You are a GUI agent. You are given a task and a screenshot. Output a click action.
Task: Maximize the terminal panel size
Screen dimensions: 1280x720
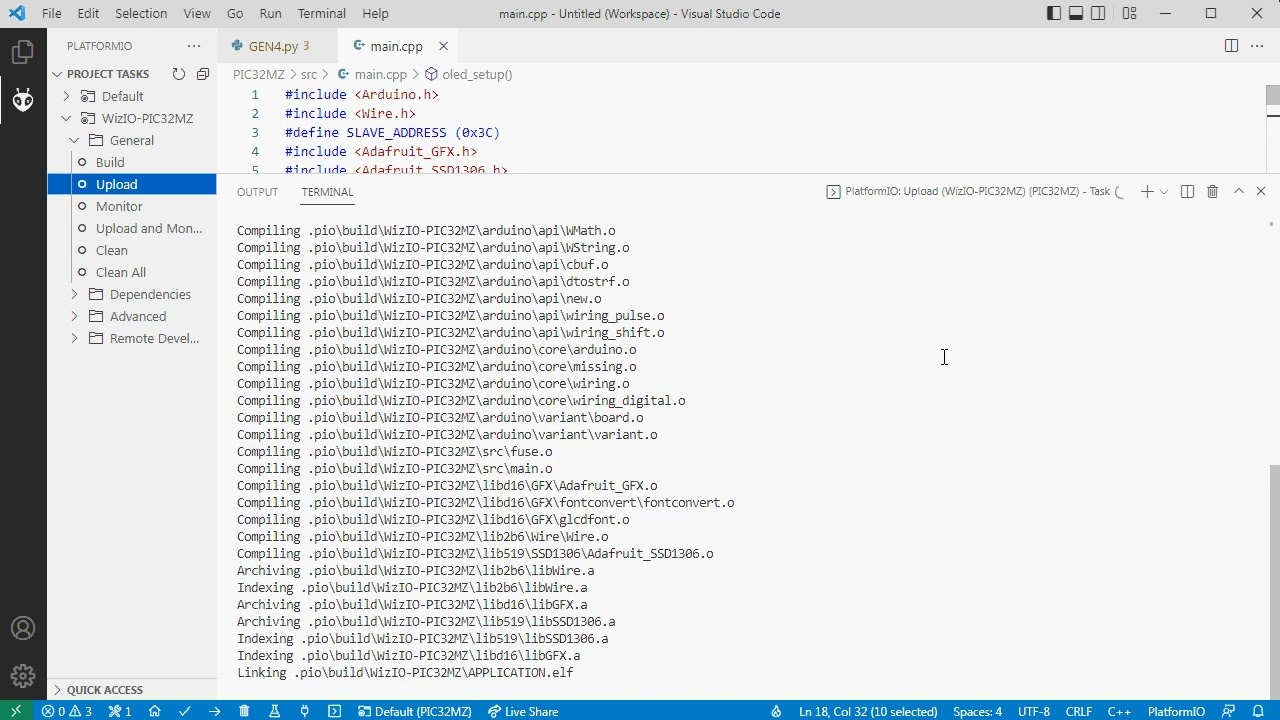click(1238, 191)
